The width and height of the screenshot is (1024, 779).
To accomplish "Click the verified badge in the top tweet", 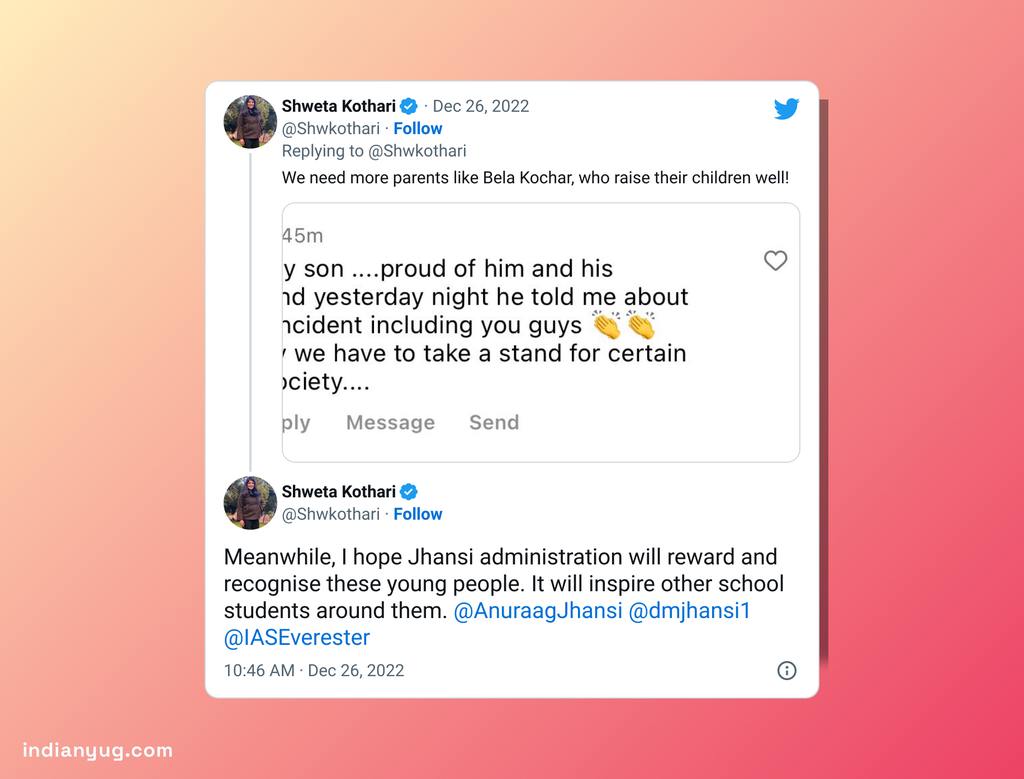I will coord(409,106).
